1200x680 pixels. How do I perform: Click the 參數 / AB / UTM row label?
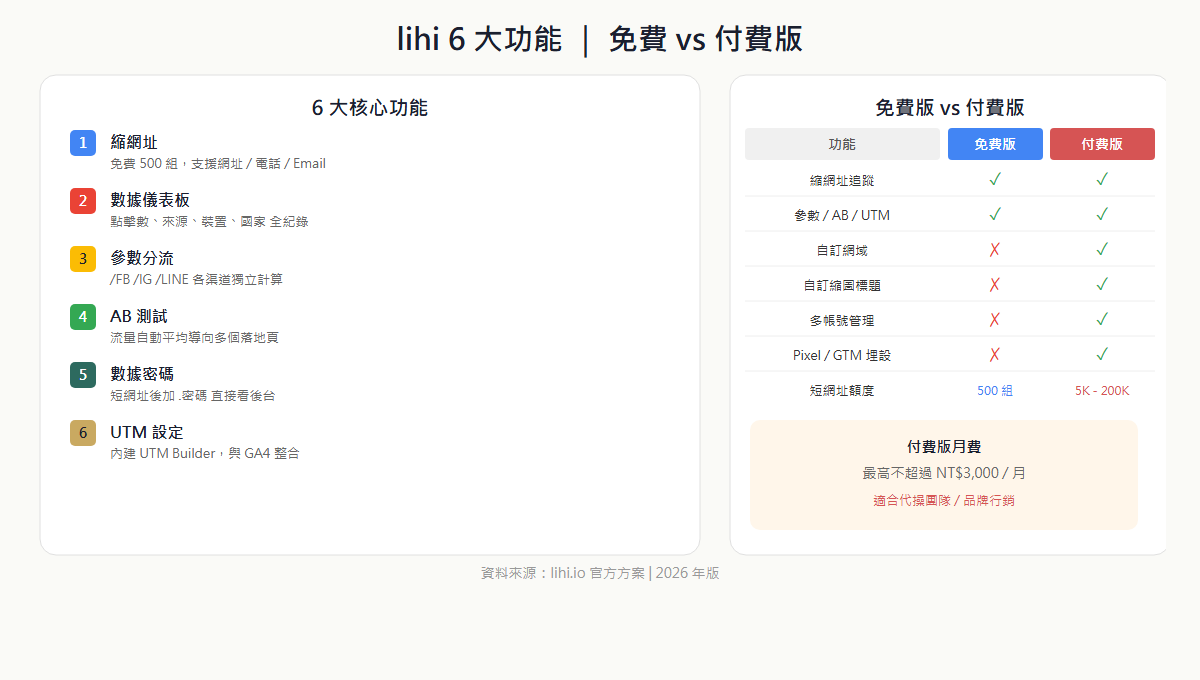click(842, 216)
